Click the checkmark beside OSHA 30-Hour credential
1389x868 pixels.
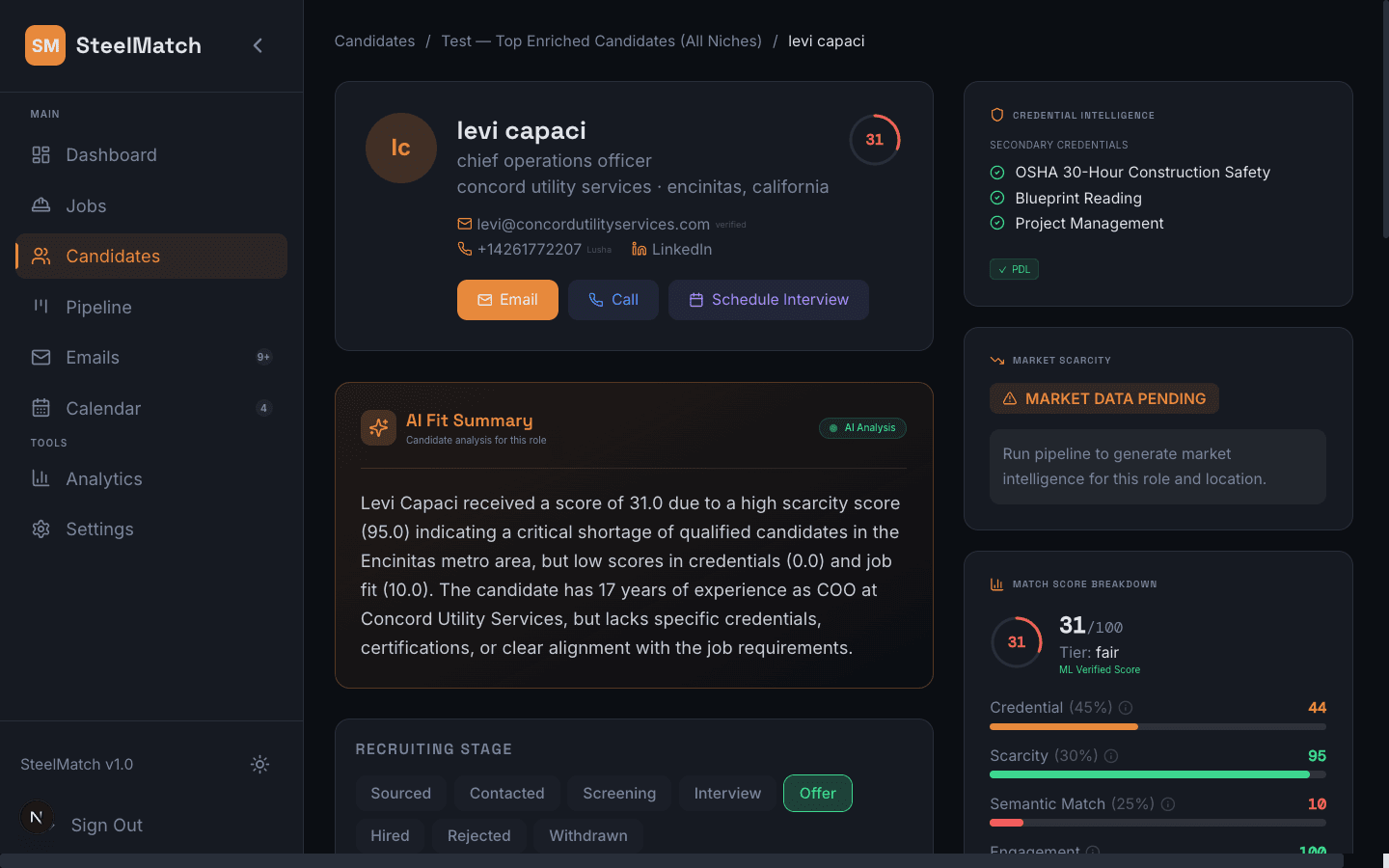pos(996,172)
